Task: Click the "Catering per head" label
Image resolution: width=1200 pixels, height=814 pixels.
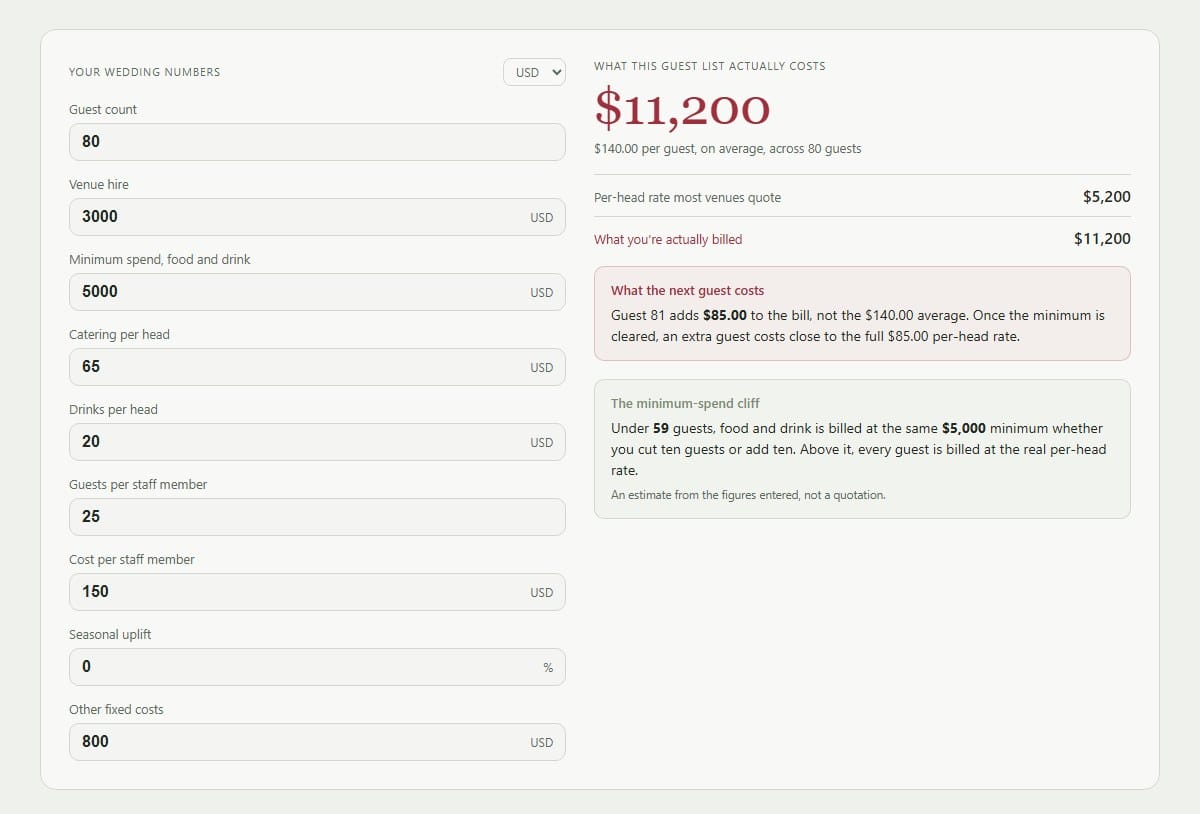Action: tap(119, 335)
